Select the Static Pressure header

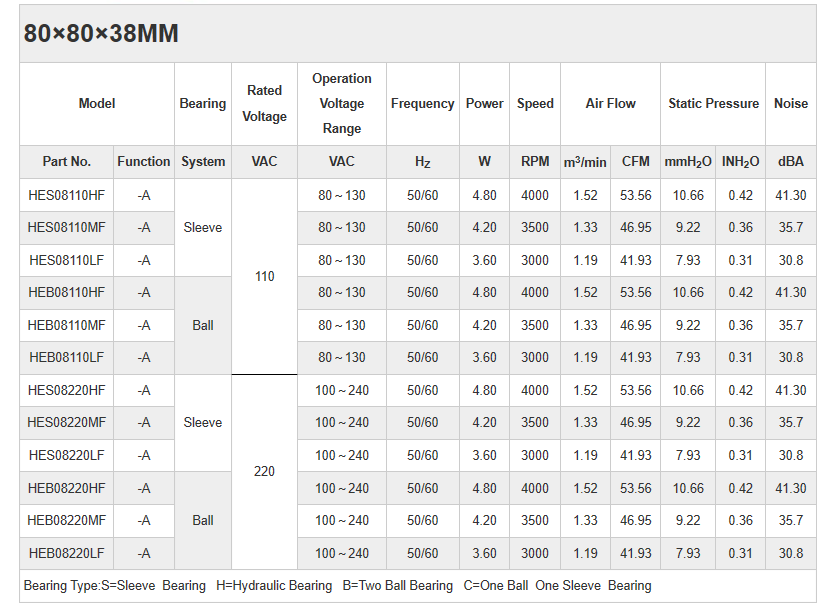click(713, 103)
